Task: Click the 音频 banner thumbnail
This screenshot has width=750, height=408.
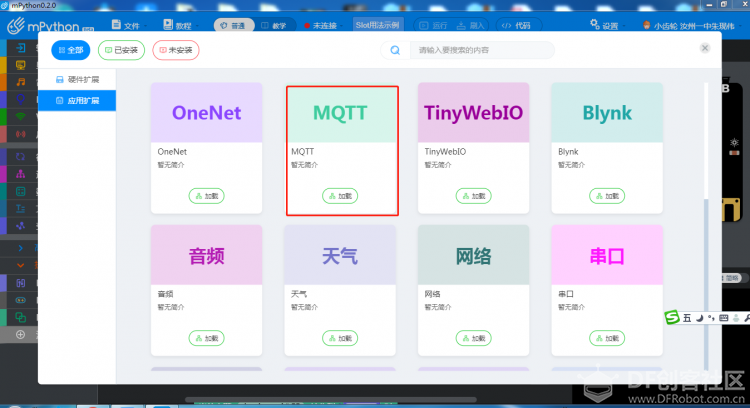Action: point(207,255)
